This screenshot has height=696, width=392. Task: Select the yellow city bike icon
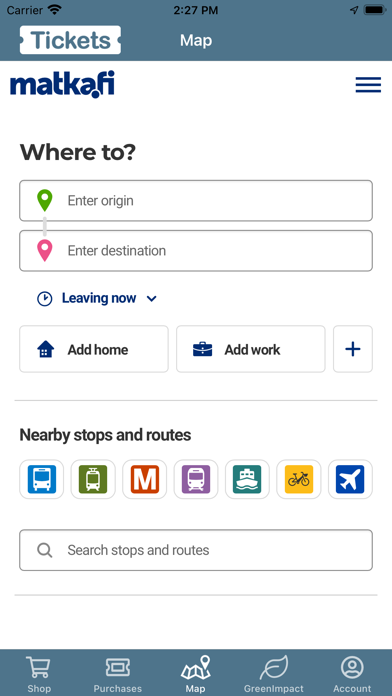[299, 479]
